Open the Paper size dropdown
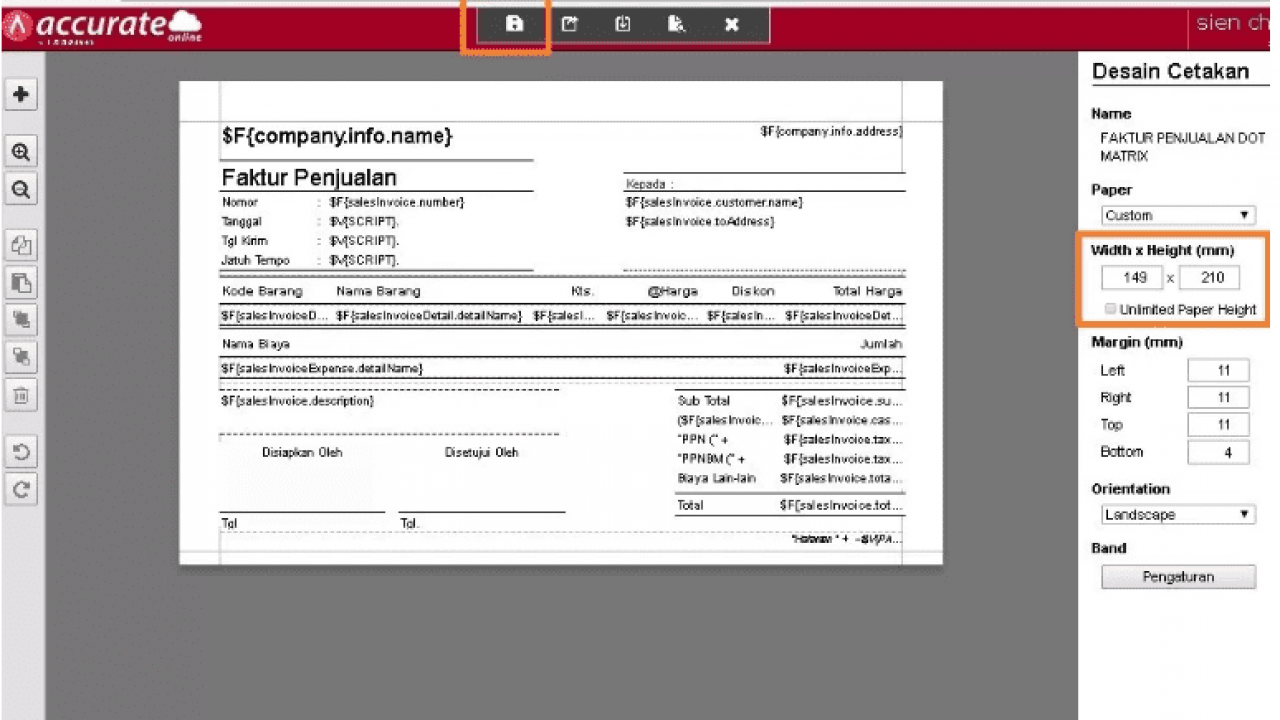 (1178, 215)
